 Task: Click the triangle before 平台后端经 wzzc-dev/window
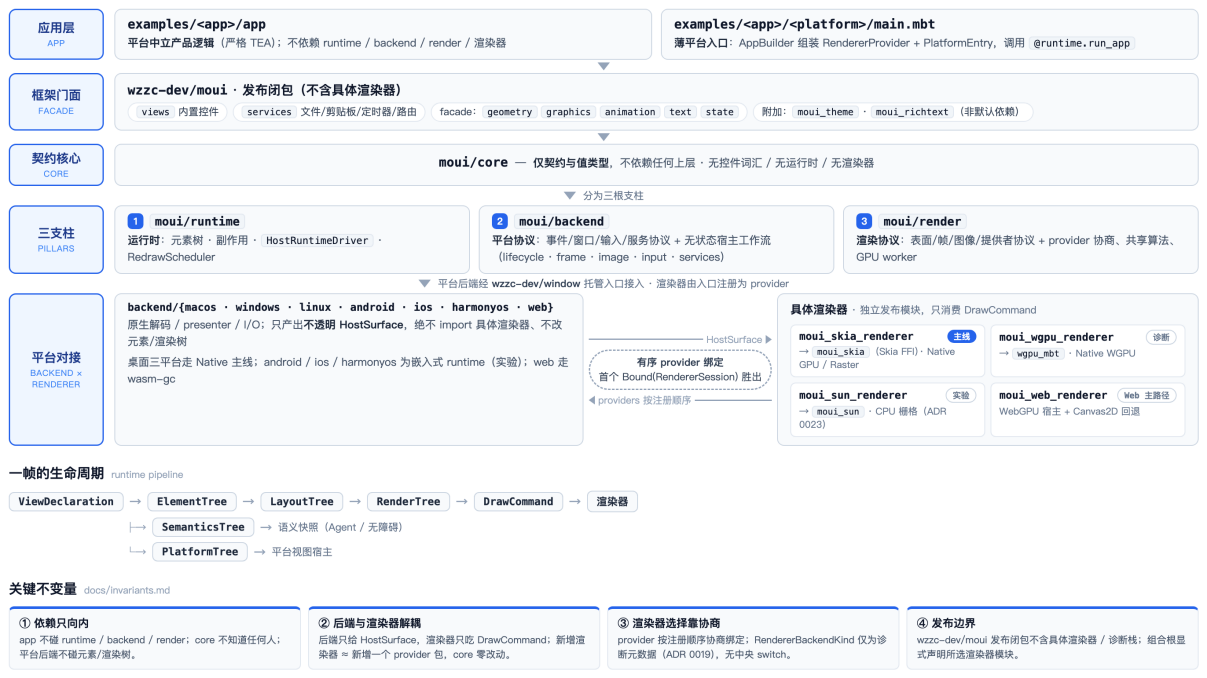pyautogui.click(x=425, y=283)
